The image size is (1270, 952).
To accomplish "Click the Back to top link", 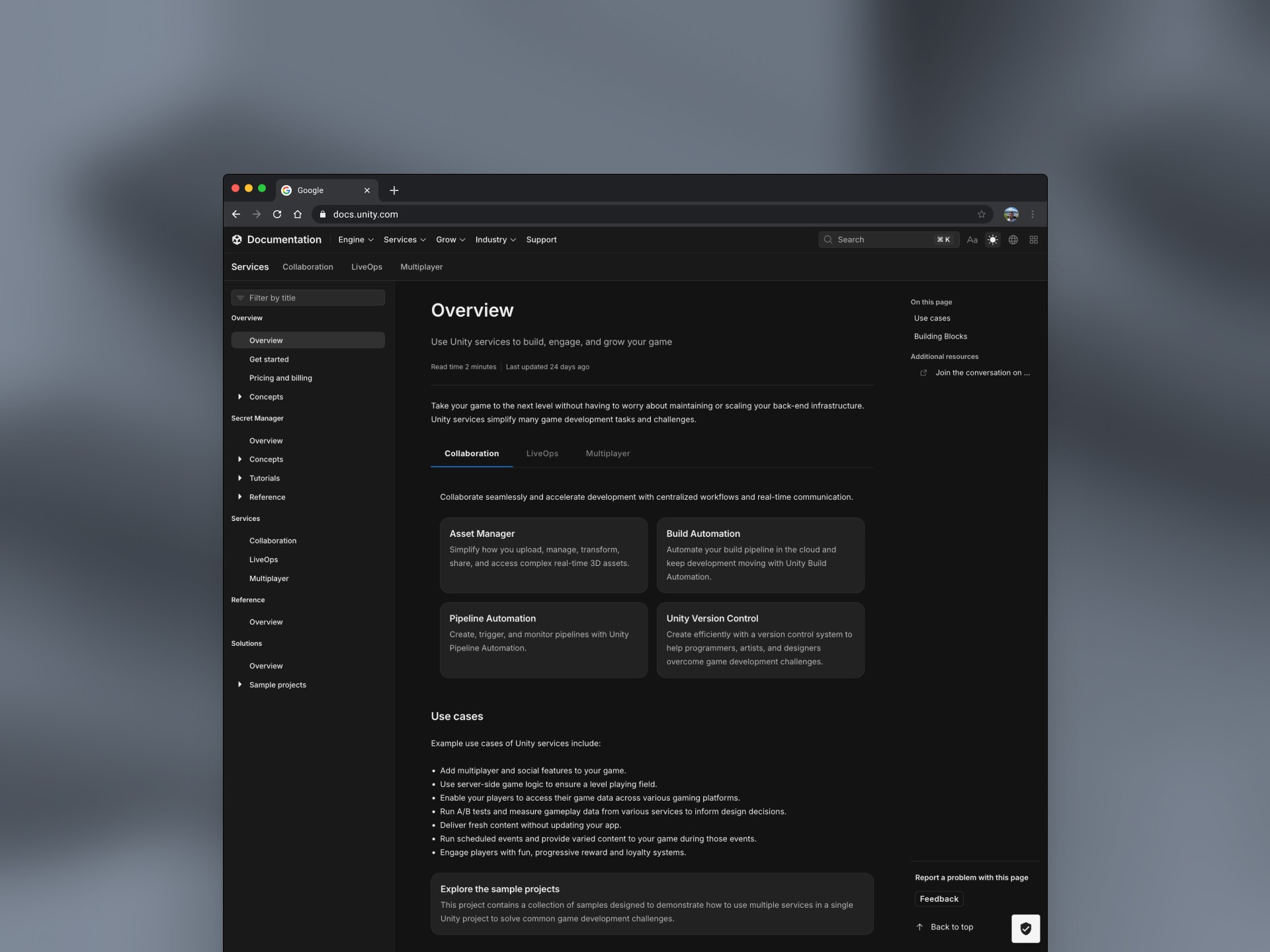I will 951,927.
